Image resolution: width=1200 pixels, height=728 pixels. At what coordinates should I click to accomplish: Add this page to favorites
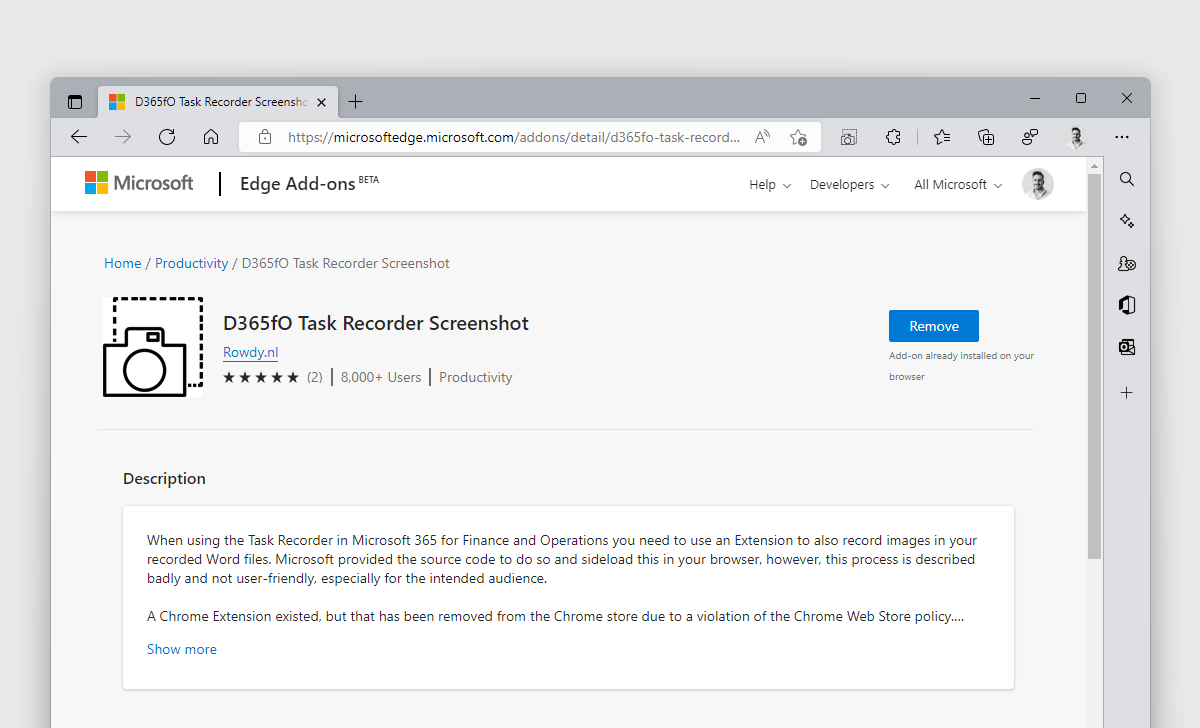[x=798, y=137]
